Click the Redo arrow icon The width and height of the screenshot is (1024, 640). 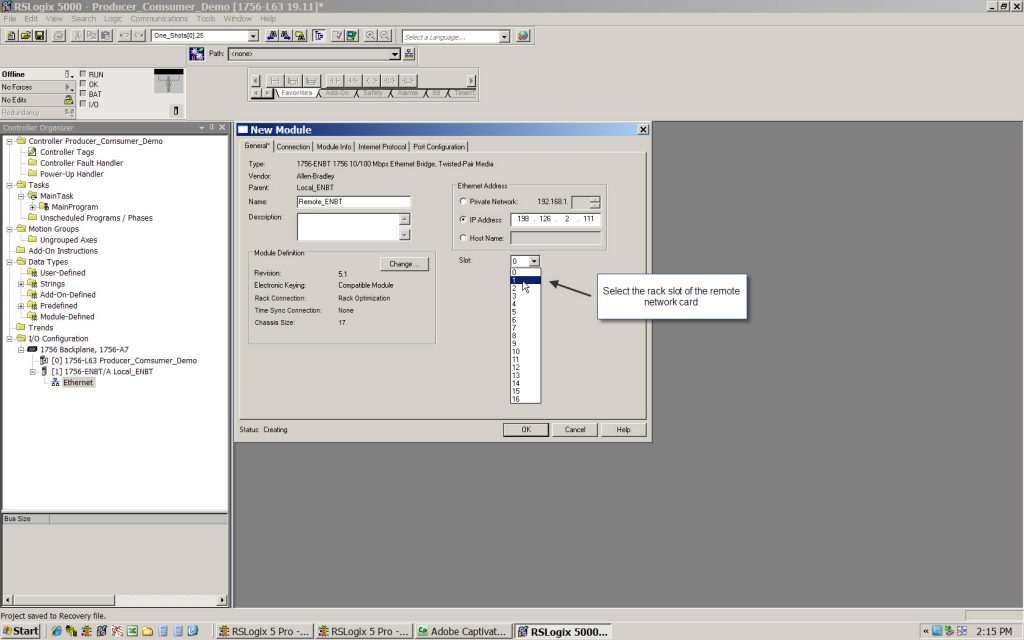[x=138, y=36]
